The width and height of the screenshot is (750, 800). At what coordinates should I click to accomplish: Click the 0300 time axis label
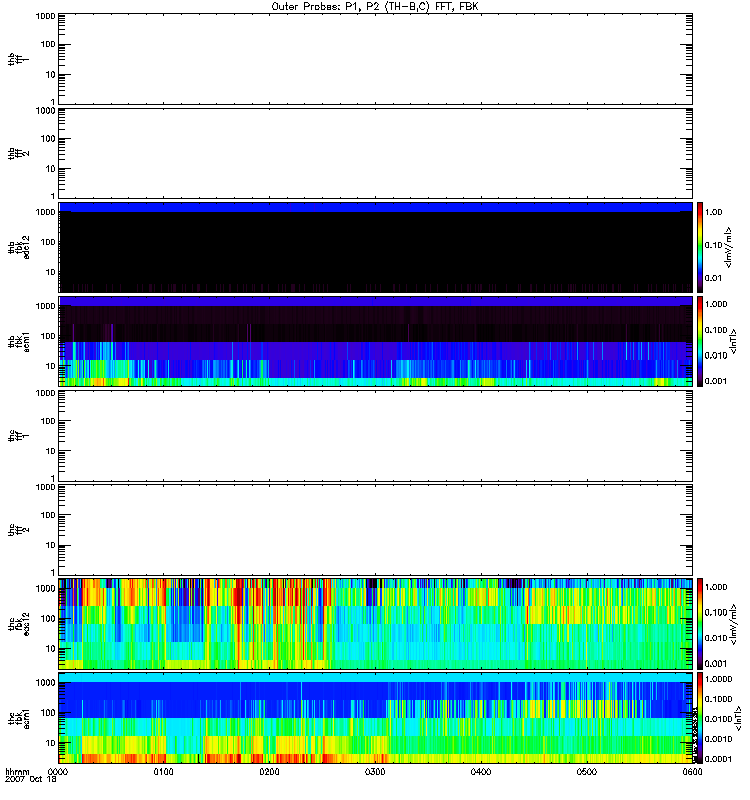375,773
